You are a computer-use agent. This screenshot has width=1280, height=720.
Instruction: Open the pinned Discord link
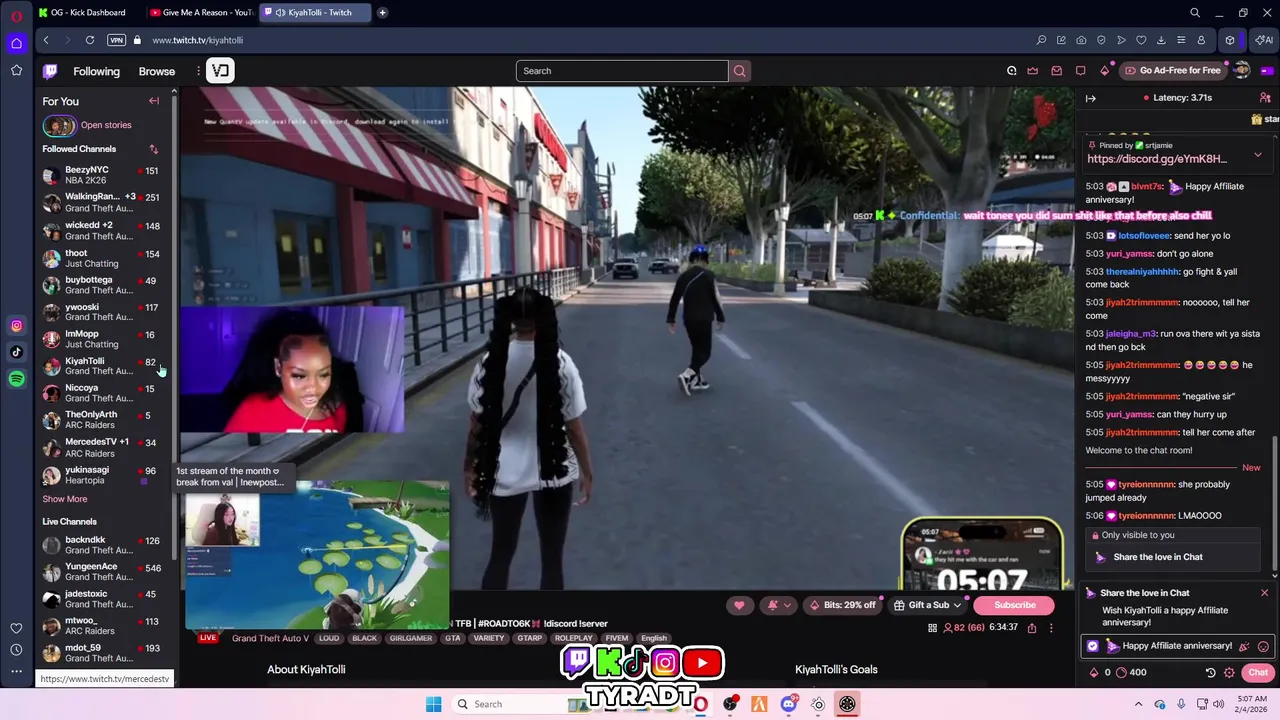point(1156,159)
